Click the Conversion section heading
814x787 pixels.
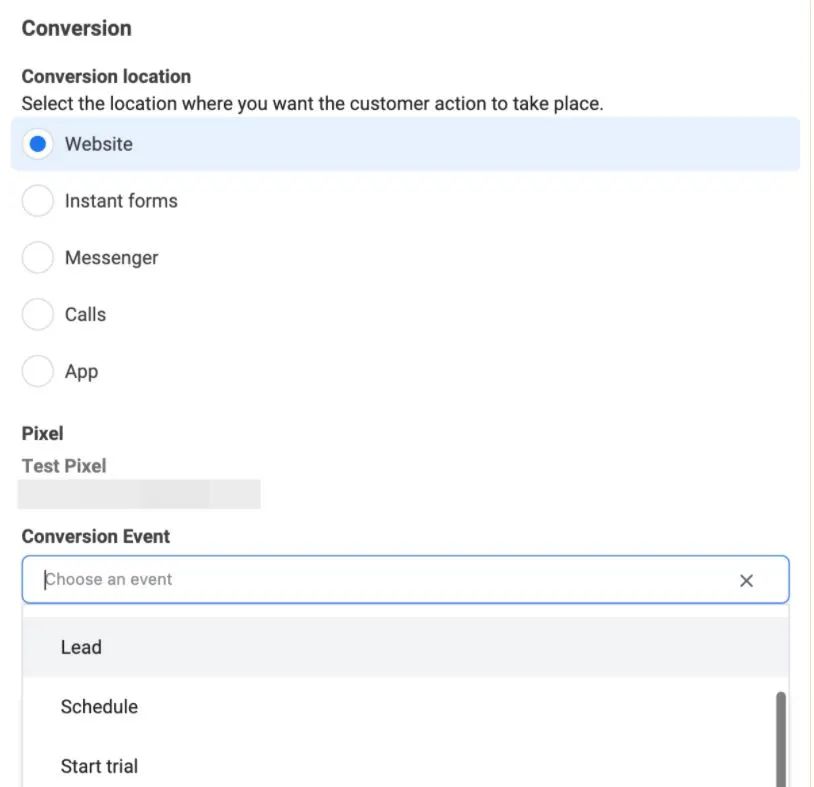(x=77, y=28)
